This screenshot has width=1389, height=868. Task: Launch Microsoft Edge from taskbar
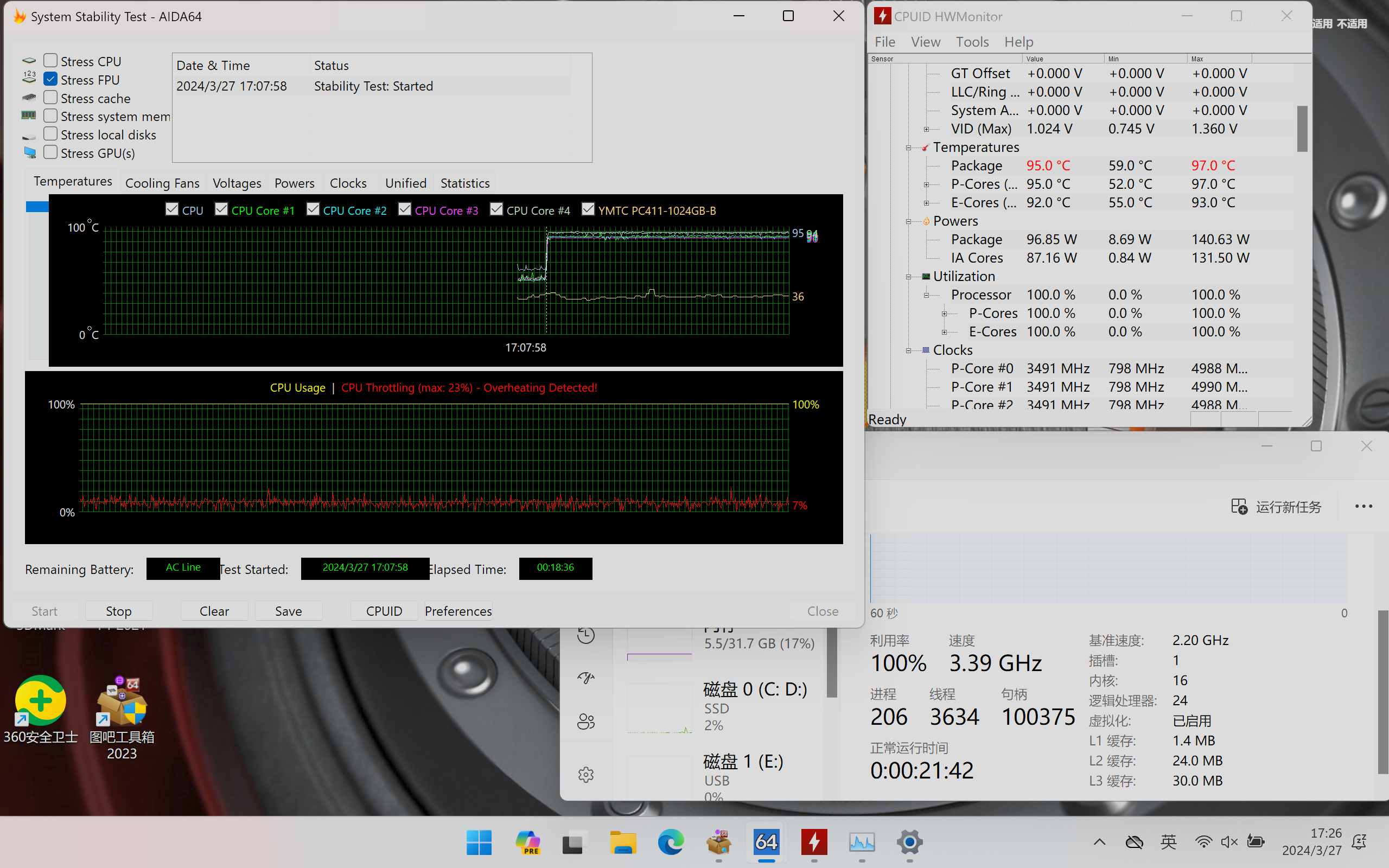(x=671, y=842)
